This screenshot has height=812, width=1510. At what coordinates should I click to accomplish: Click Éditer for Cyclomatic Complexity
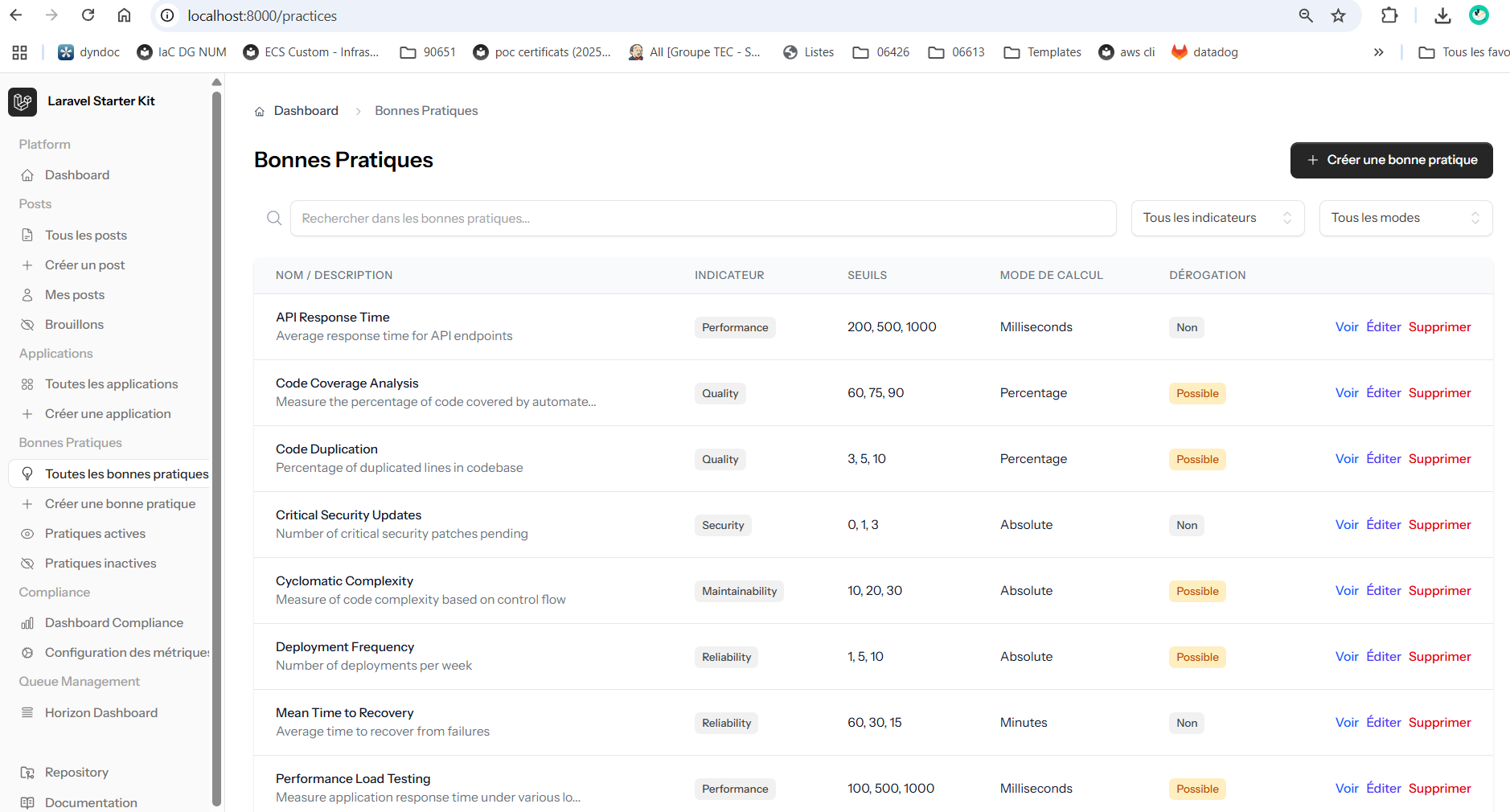1384,590
